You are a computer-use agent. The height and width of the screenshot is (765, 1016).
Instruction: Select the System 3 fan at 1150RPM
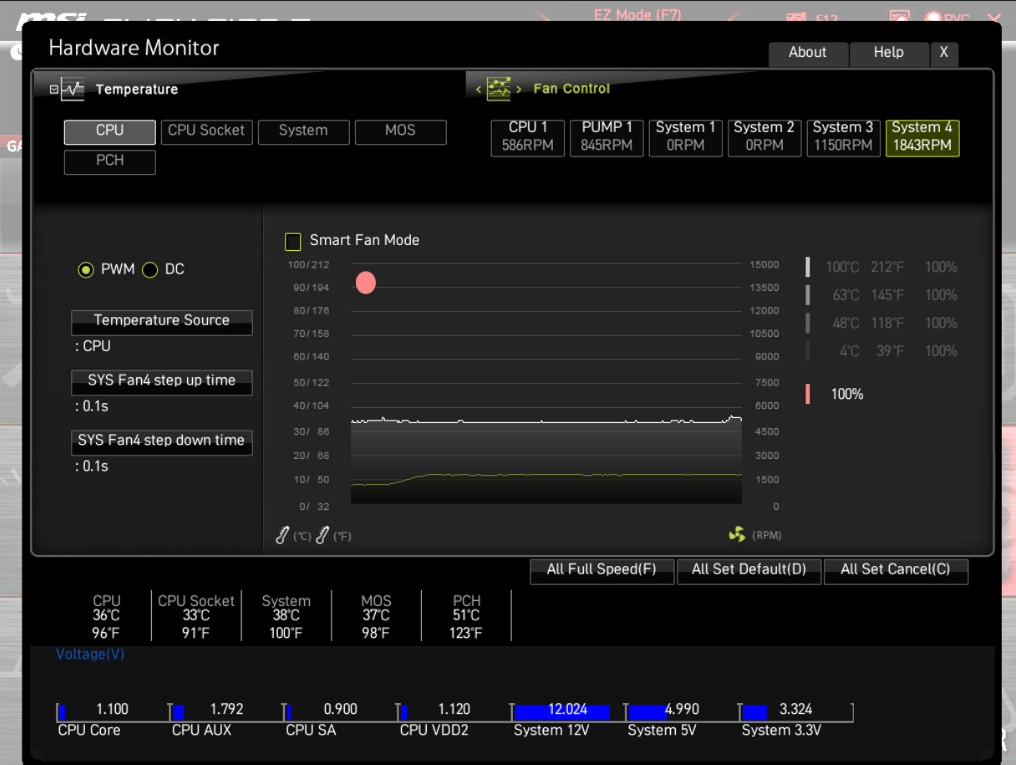tap(842, 137)
